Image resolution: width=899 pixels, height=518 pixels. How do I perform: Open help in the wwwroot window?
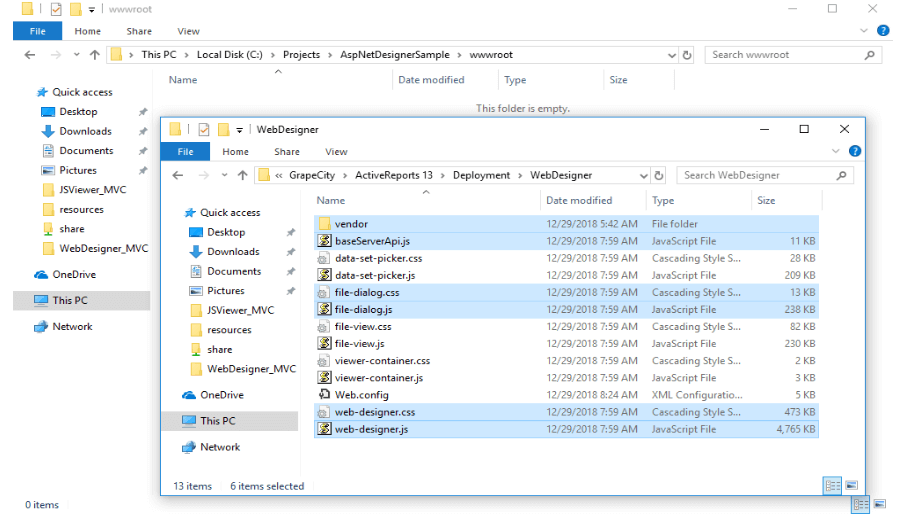(883, 30)
